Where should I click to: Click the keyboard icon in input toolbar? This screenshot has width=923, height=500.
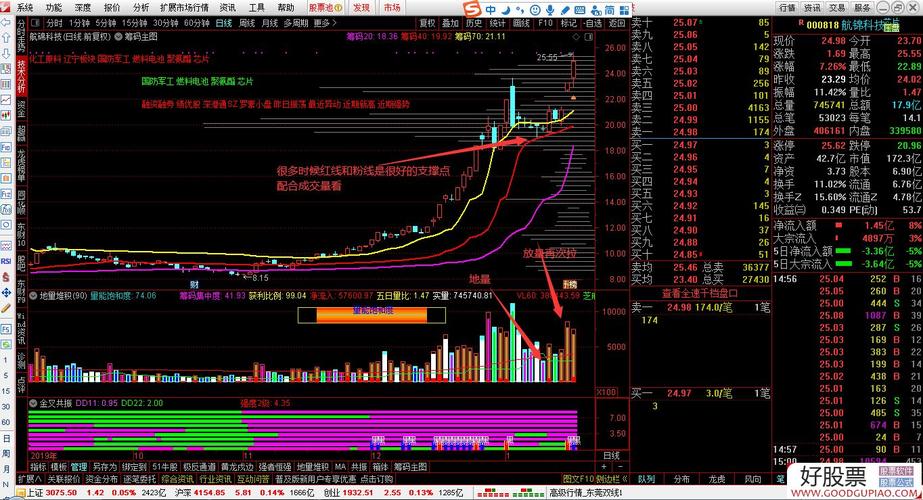click(579, 10)
